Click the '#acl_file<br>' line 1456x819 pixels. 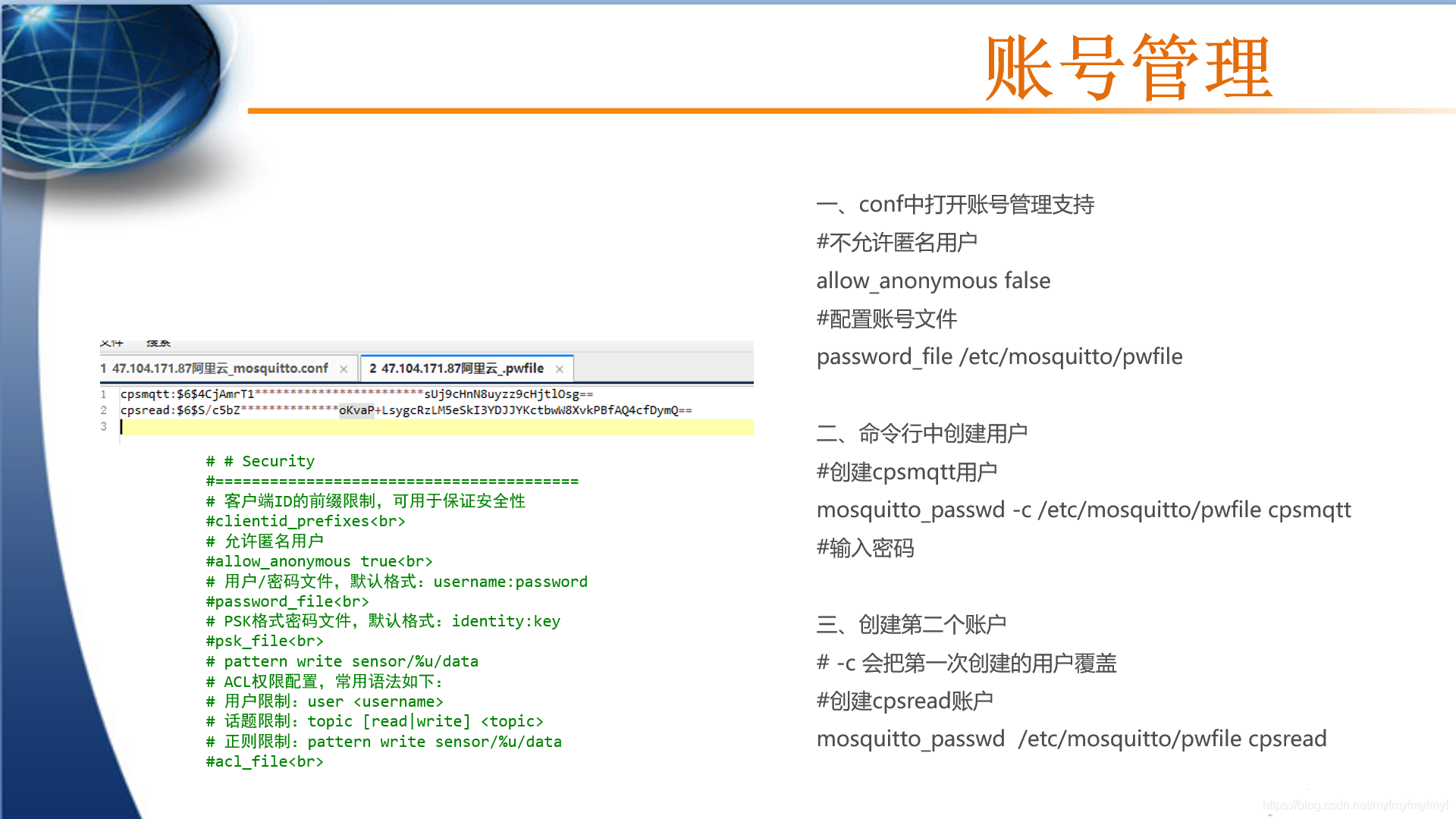[265, 761]
